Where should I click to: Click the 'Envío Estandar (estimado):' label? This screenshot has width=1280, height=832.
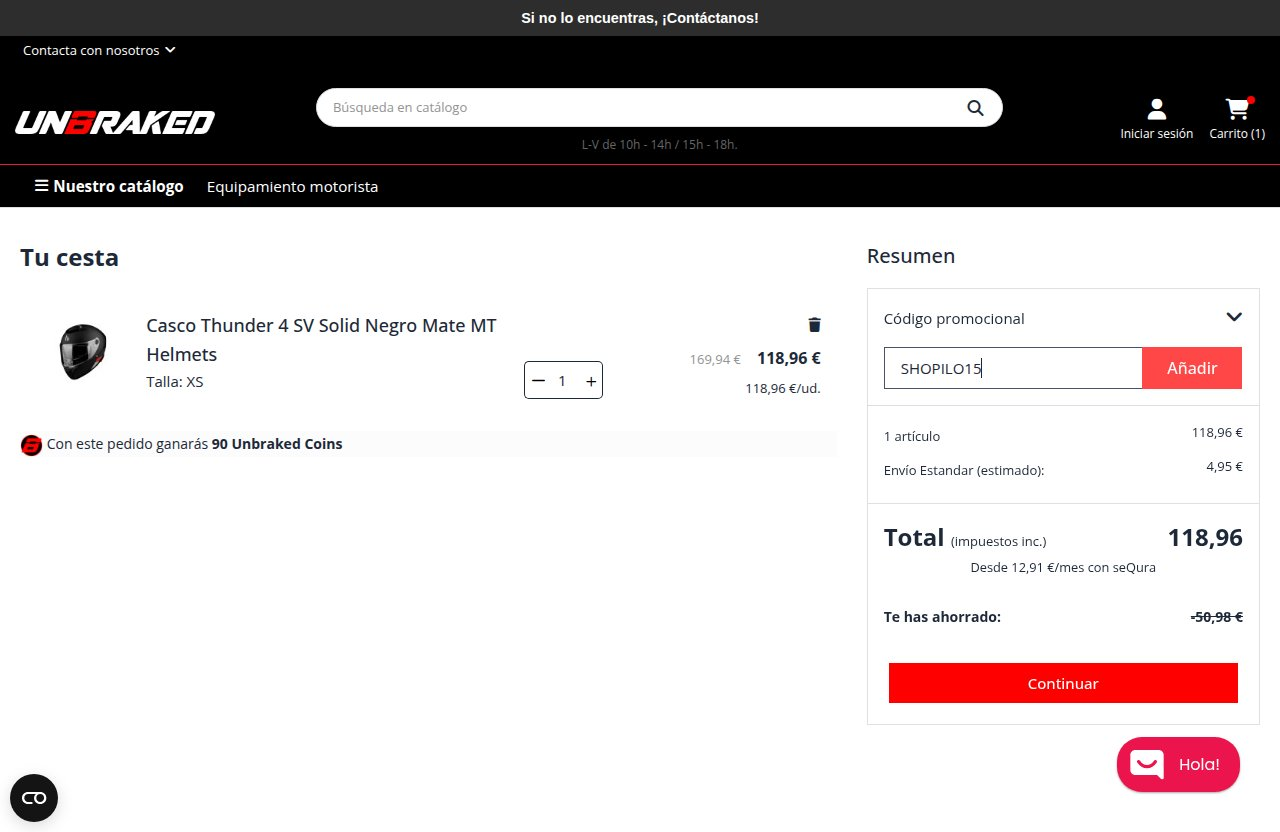[x=964, y=470]
